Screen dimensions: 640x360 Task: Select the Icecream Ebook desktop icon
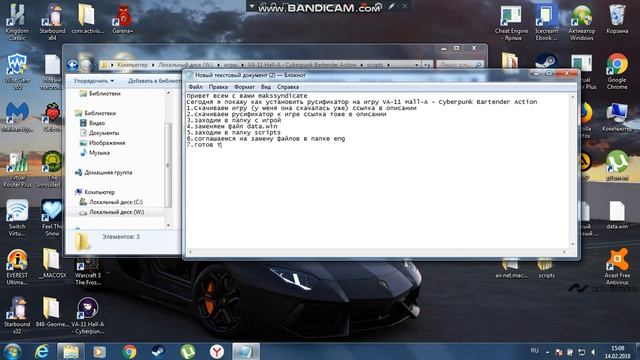click(546, 23)
